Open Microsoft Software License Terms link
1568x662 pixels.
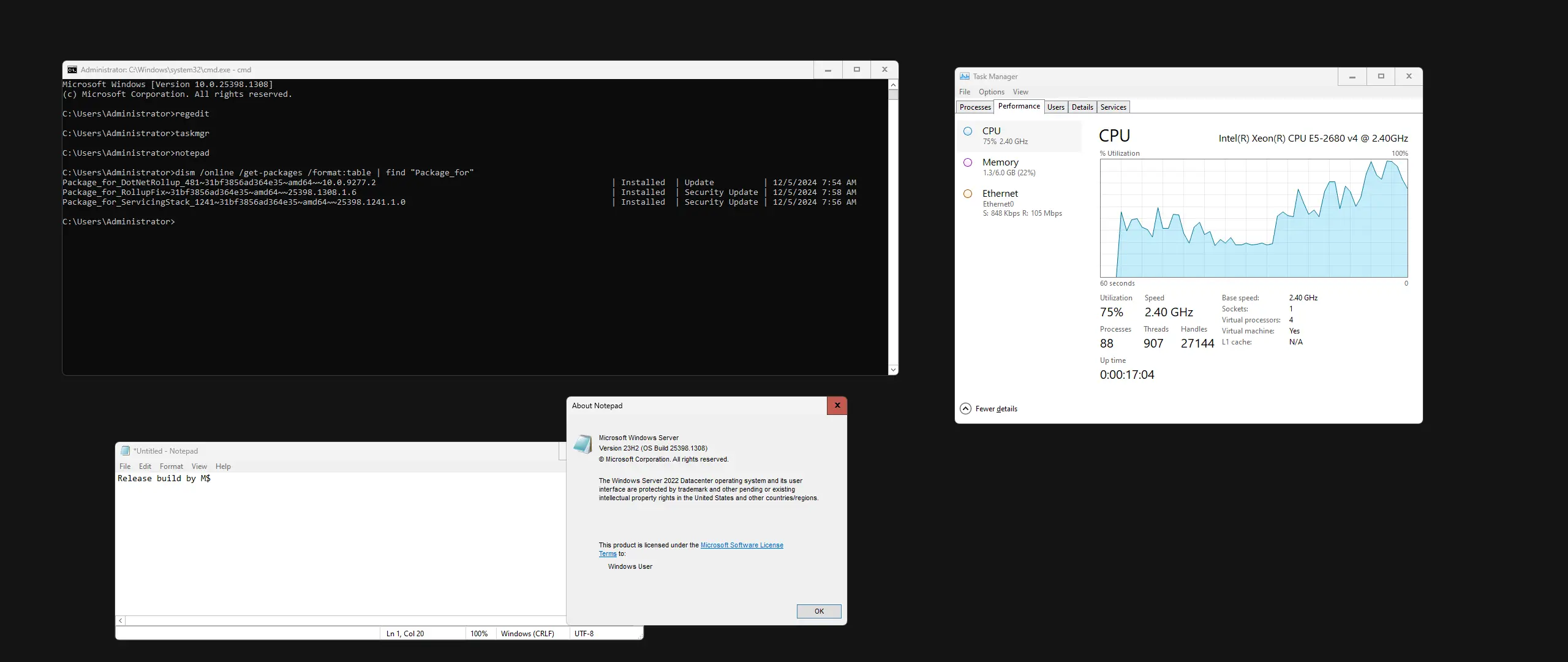coord(741,545)
